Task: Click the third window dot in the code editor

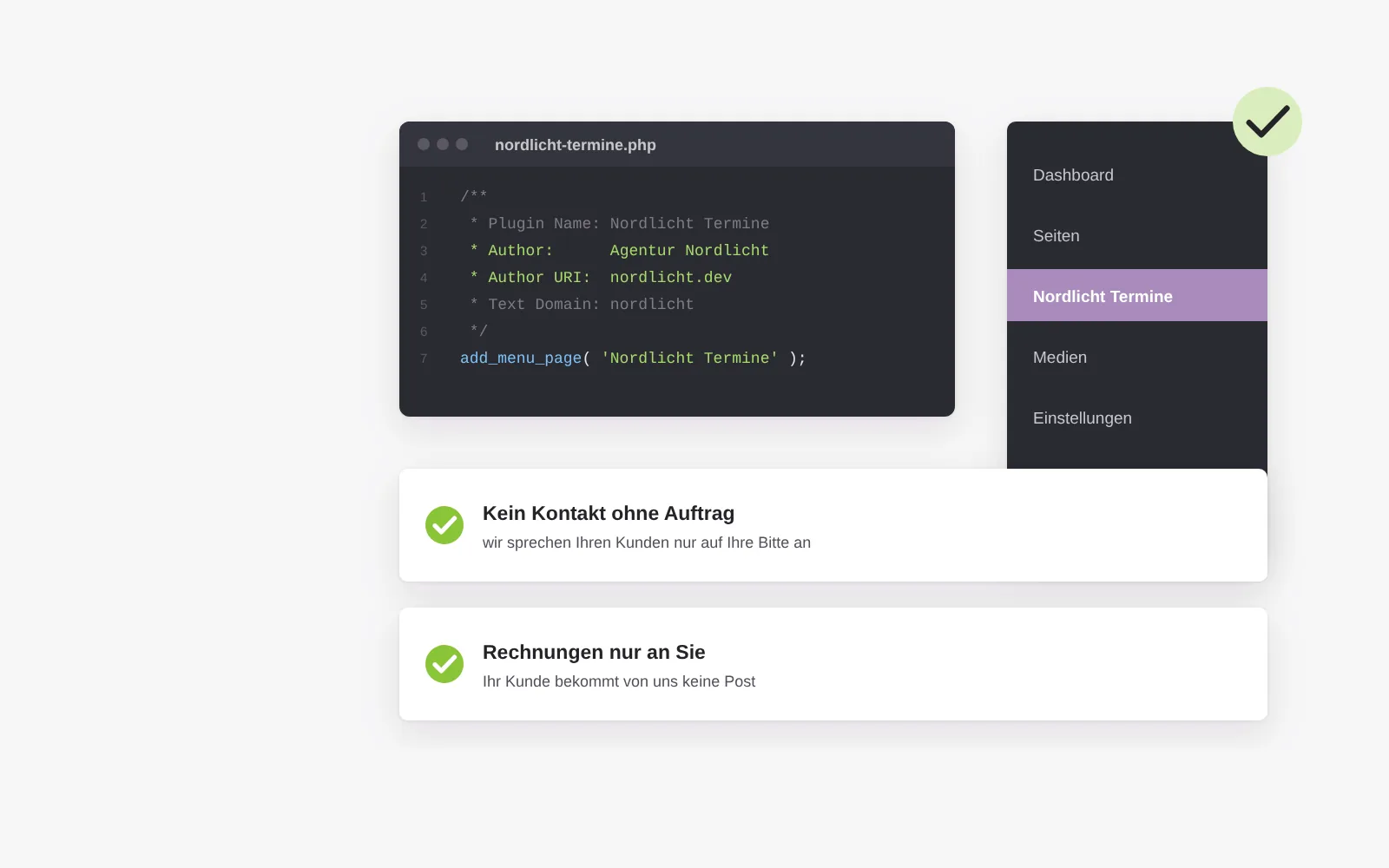Action: (462, 144)
